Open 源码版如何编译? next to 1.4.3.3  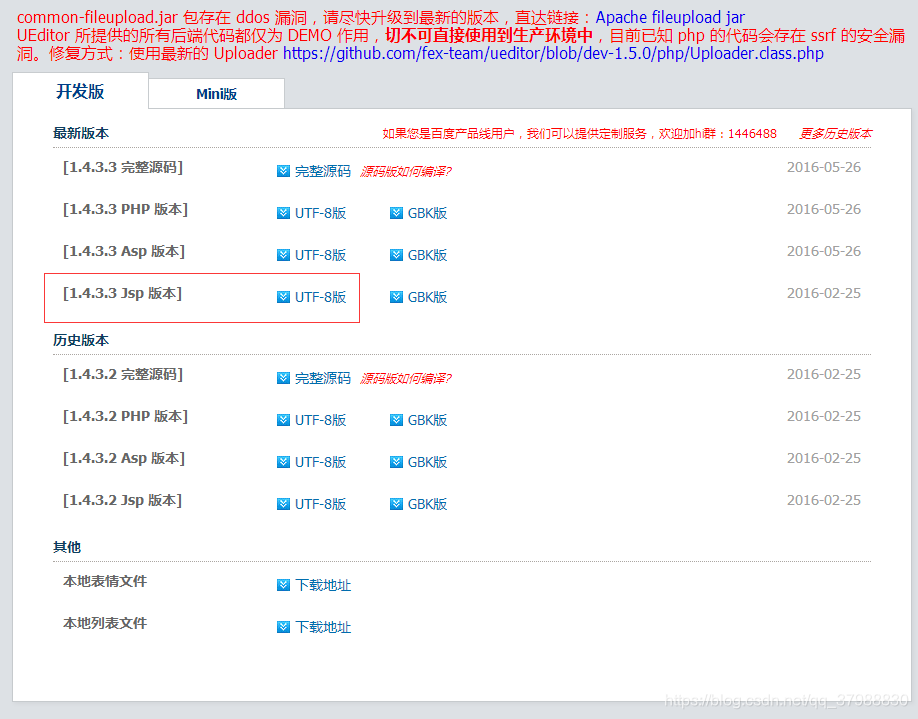(x=406, y=172)
